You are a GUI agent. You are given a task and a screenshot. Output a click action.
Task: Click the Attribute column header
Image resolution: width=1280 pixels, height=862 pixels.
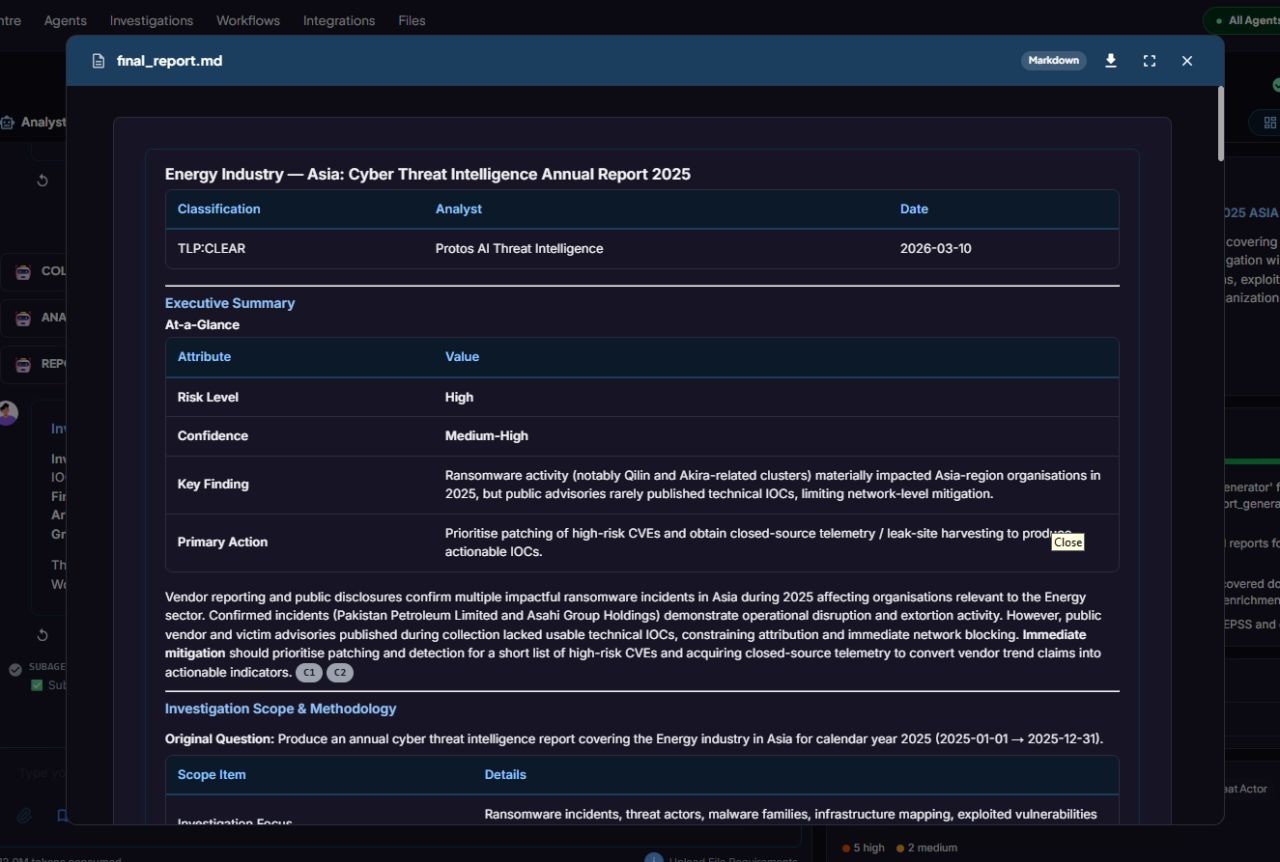204,357
